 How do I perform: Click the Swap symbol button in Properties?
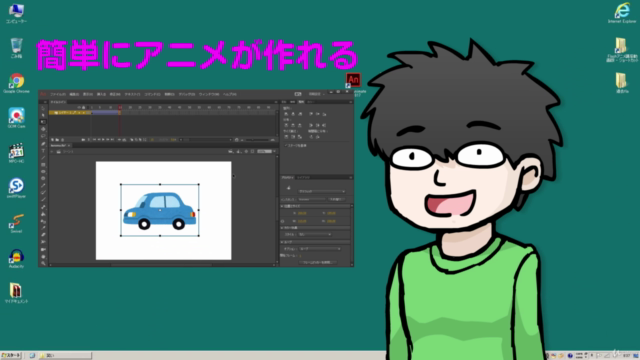point(337,199)
